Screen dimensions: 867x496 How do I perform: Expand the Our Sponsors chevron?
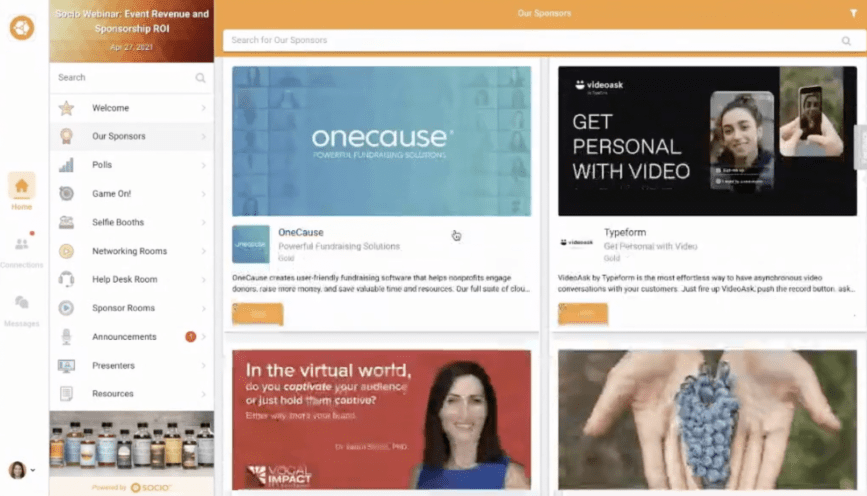(203, 137)
